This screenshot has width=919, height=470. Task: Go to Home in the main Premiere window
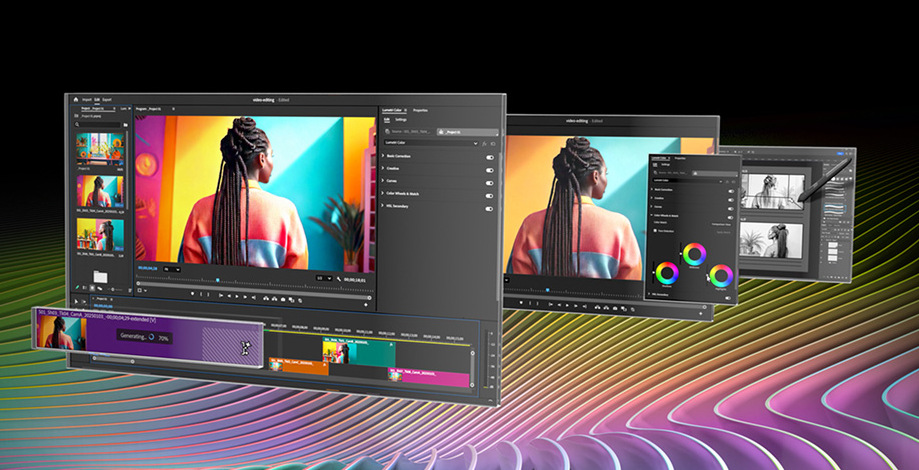pos(76,100)
